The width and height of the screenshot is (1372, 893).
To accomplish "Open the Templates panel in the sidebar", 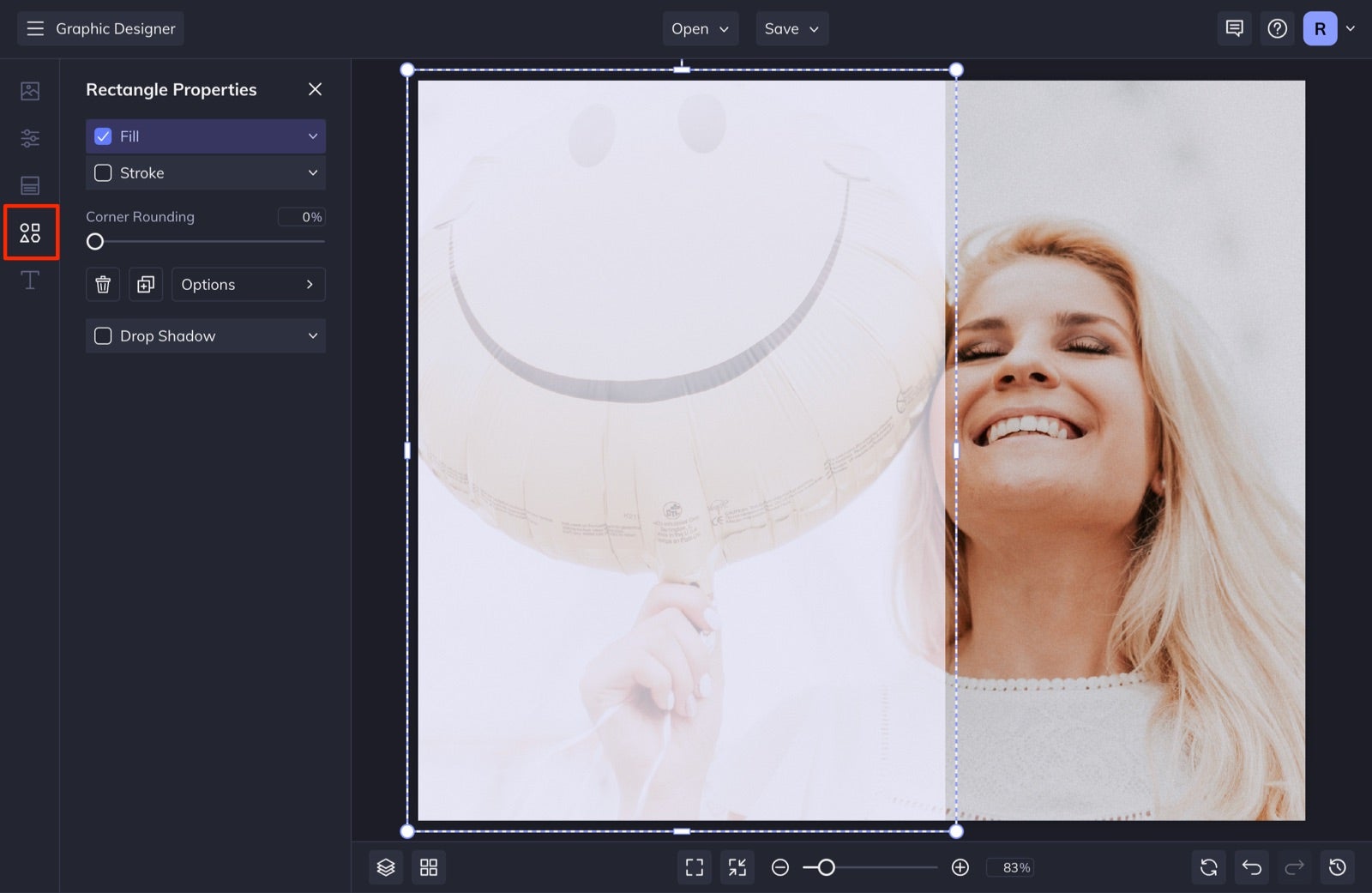I will 31,185.
